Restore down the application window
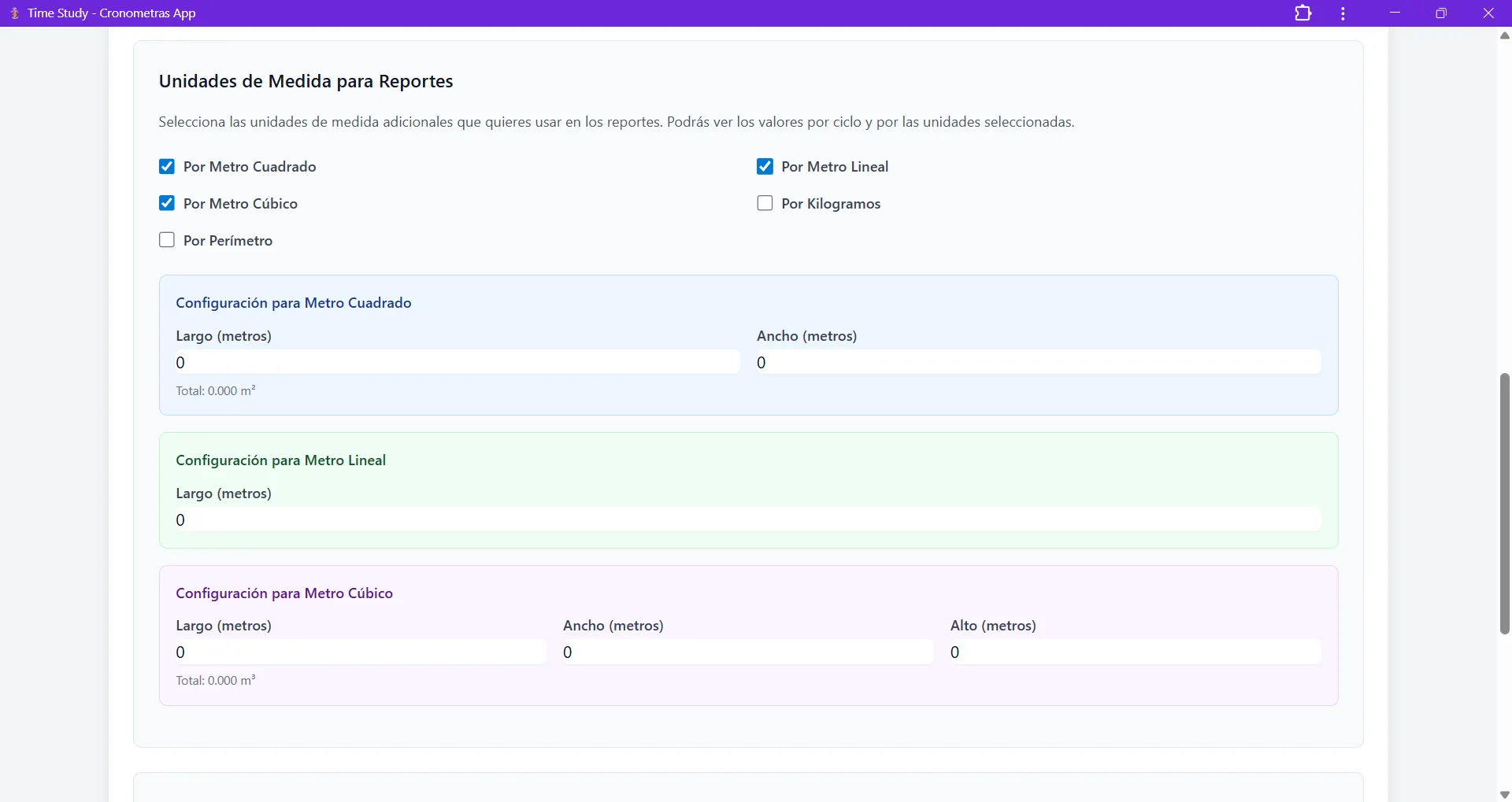The height and width of the screenshot is (802, 1512). [1441, 13]
